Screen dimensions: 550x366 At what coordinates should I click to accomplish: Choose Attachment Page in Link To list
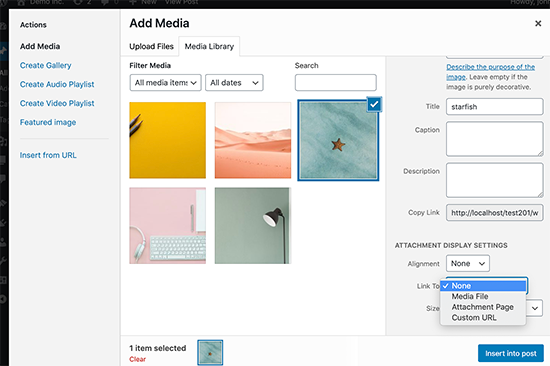(483, 307)
